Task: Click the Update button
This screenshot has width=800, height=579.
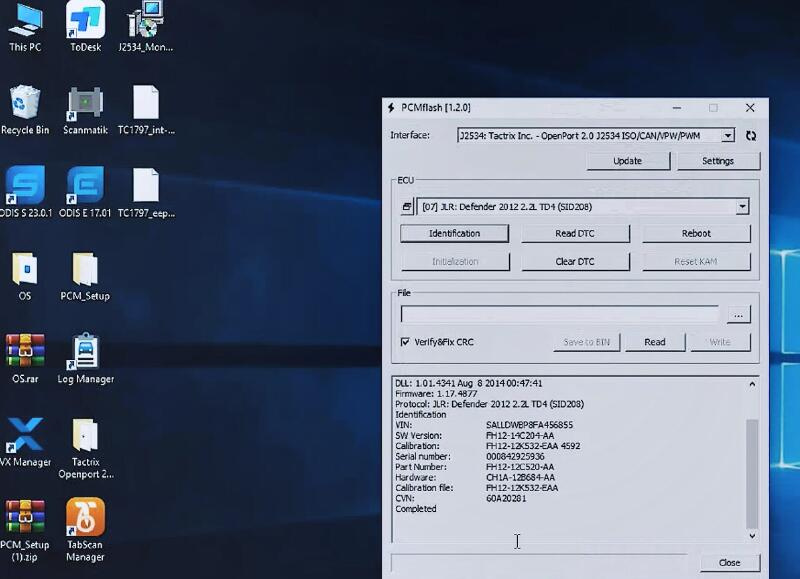Action: coord(628,161)
